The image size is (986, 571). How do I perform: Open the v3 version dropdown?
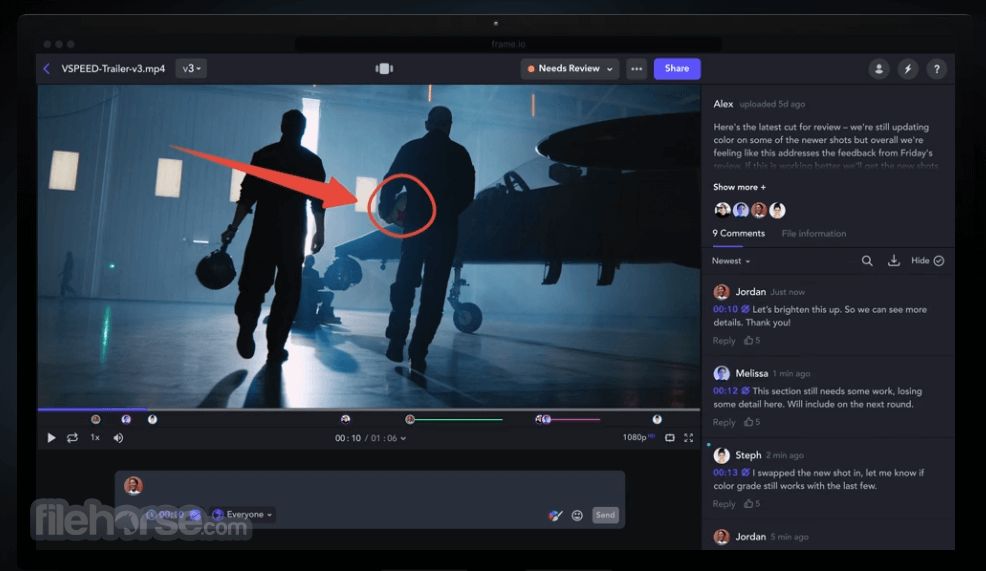[191, 69]
